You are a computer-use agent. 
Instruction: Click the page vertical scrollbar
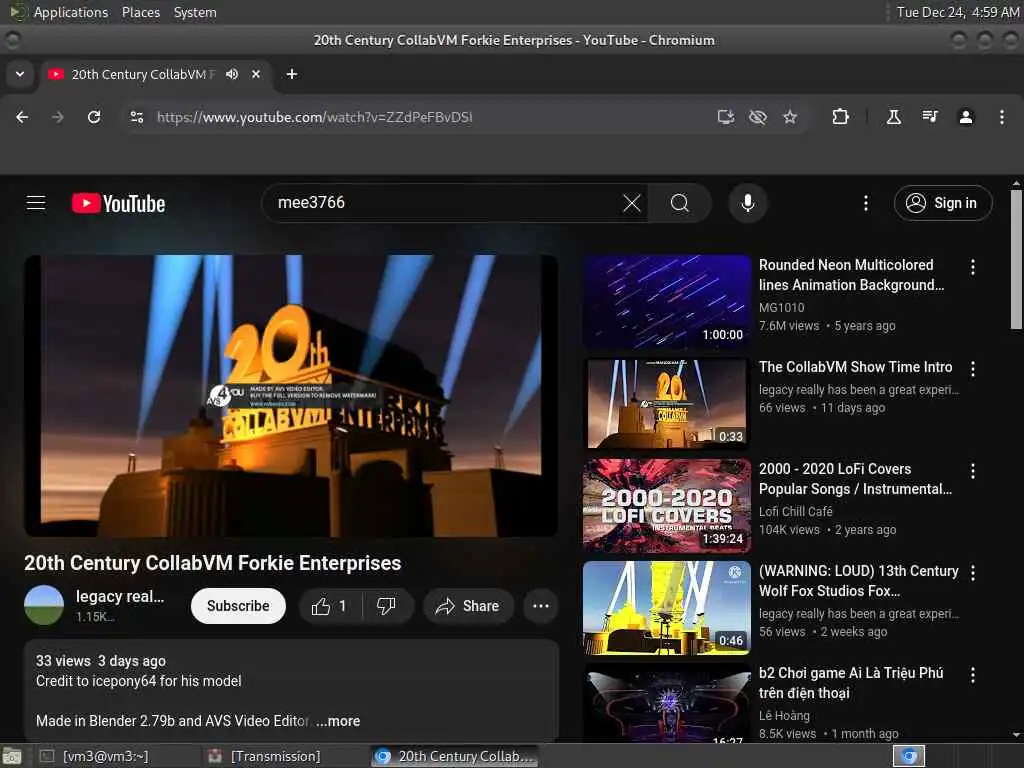click(x=1016, y=259)
